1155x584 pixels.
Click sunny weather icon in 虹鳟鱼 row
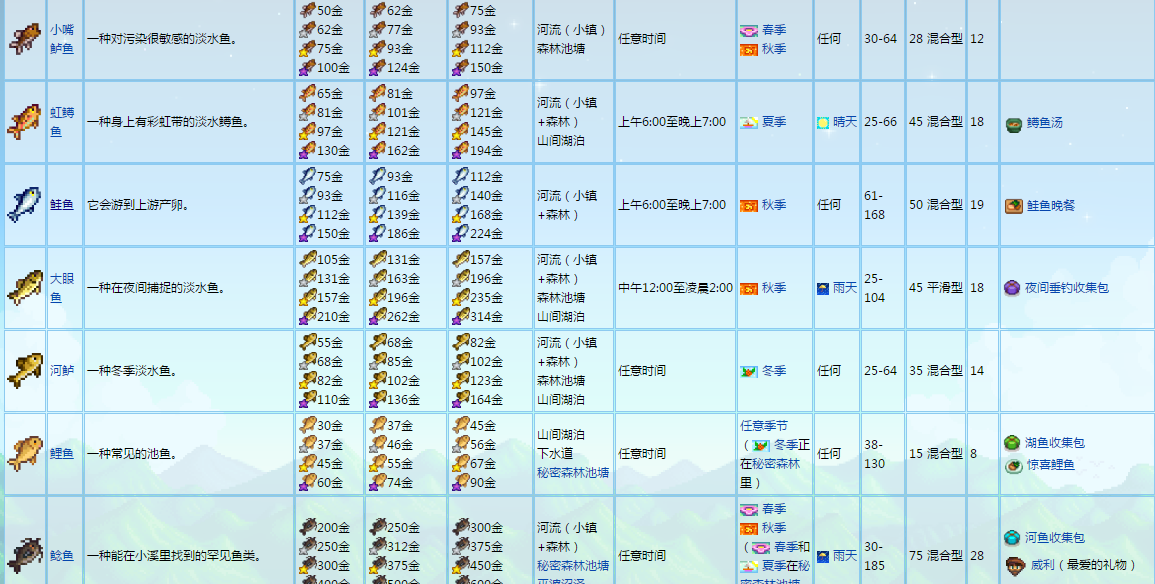pyautogui.click(x=823, y=122)
